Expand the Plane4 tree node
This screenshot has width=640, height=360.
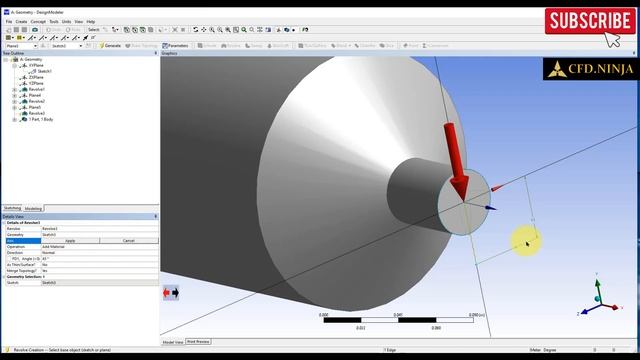15,96
